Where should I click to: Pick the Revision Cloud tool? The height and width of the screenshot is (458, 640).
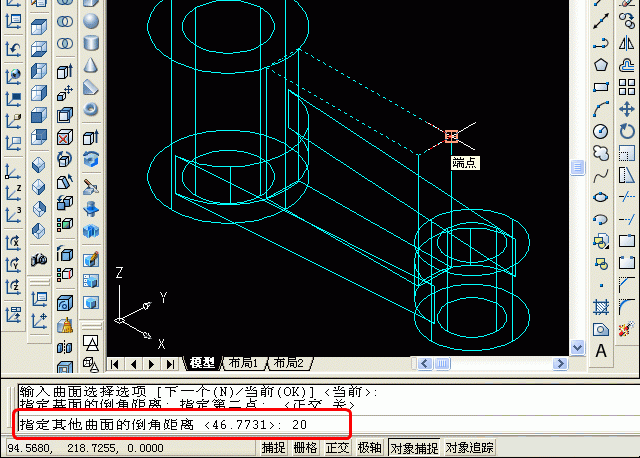pyautogui.click(x=601, y=152)
